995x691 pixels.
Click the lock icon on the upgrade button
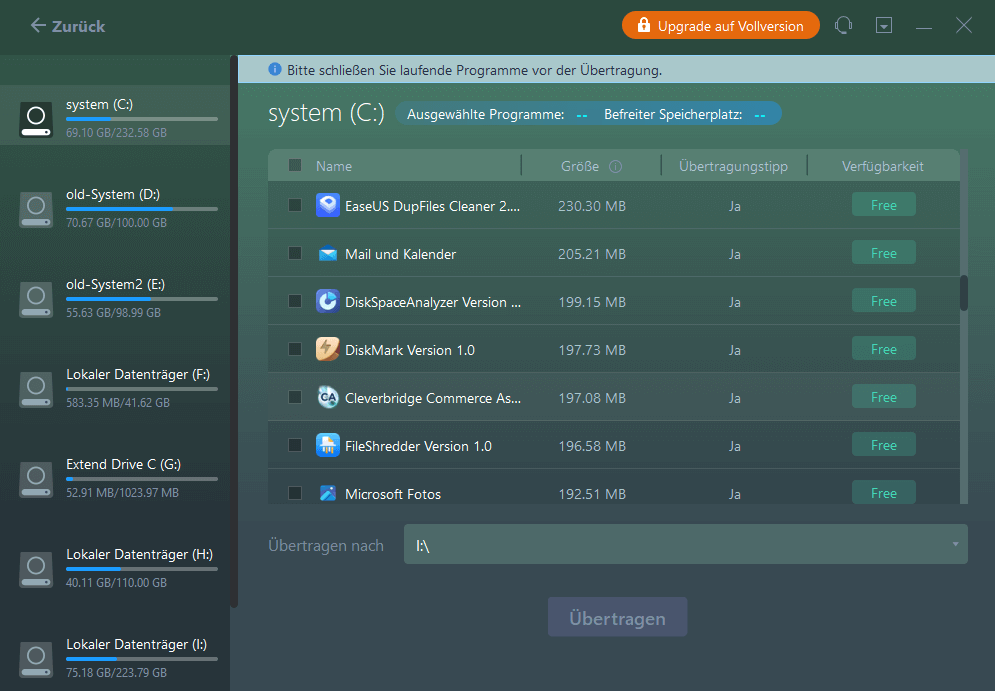(643, 25)
